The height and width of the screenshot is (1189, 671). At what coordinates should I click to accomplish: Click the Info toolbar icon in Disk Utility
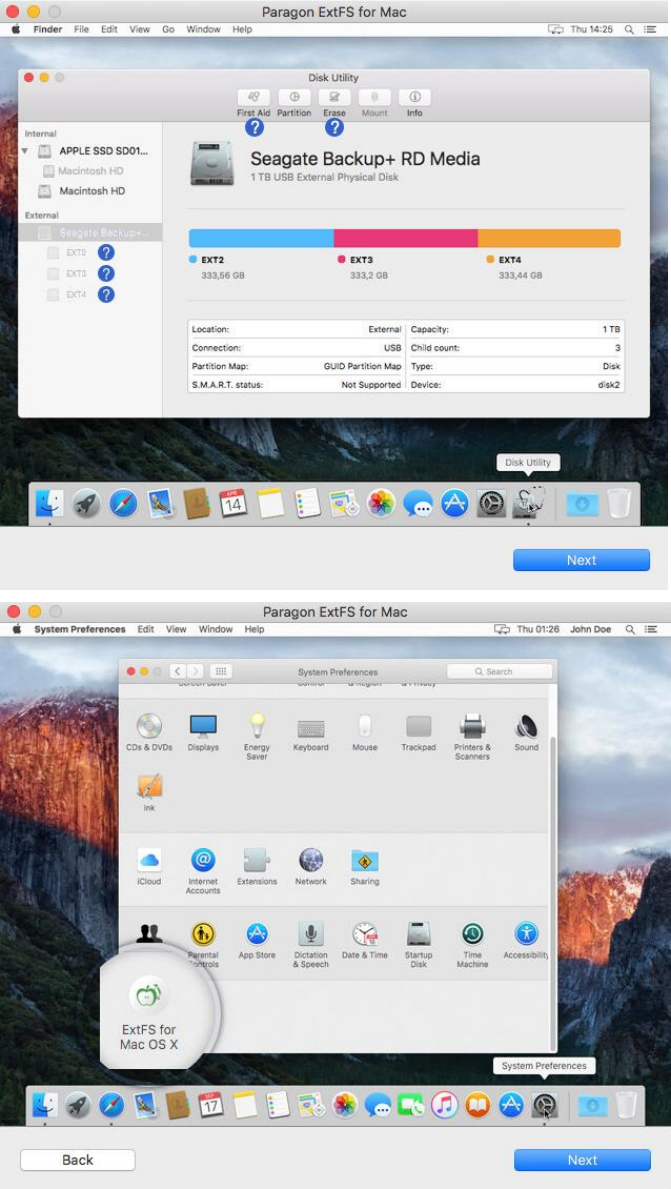(x=415, y=97)
